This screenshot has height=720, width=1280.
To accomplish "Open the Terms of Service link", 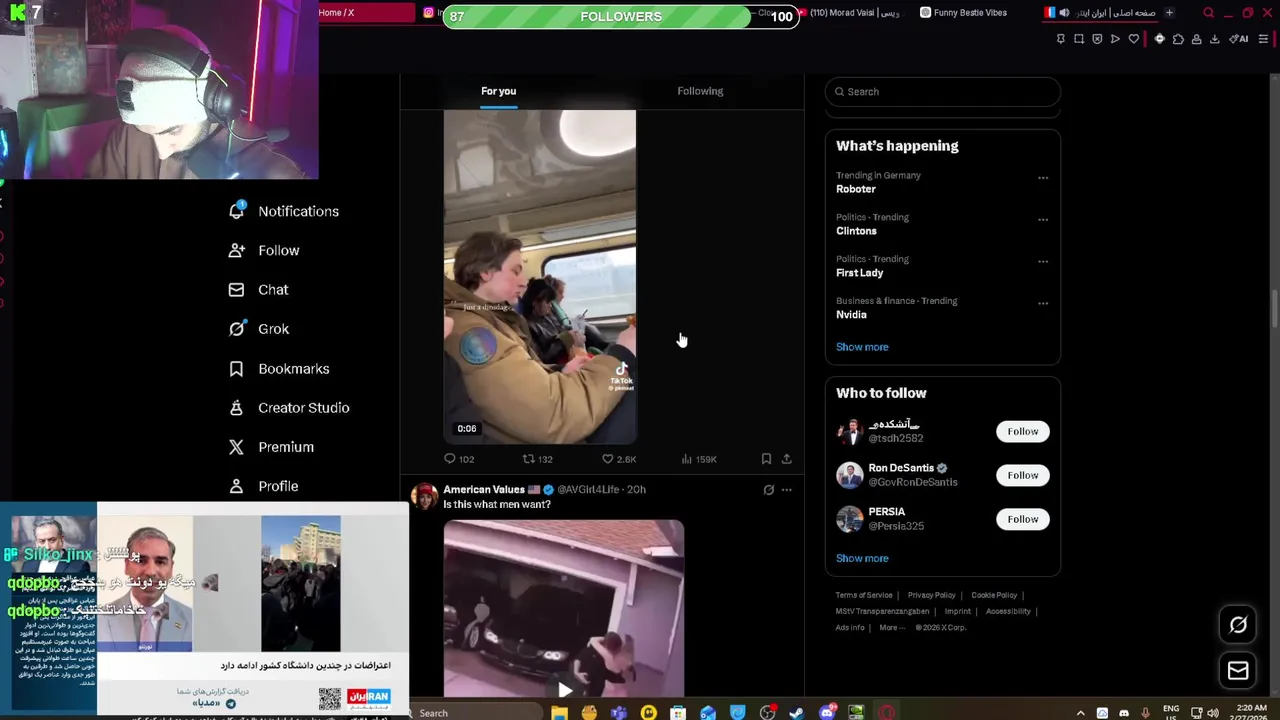I will [x=864, y=596].
